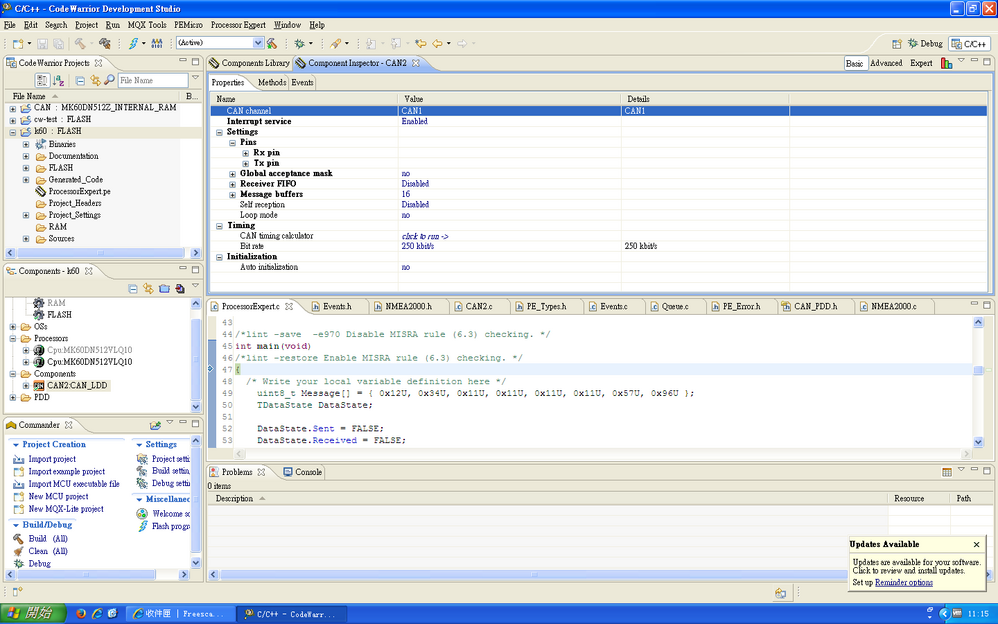Click the Search flashlight toolbar icon
The height and width of the screenshot is (624, 998).
[x=335, y=43]
